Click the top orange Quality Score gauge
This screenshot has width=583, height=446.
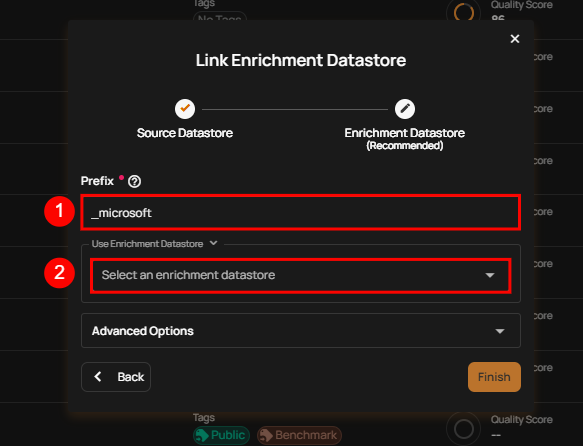(x=463, y=12)
